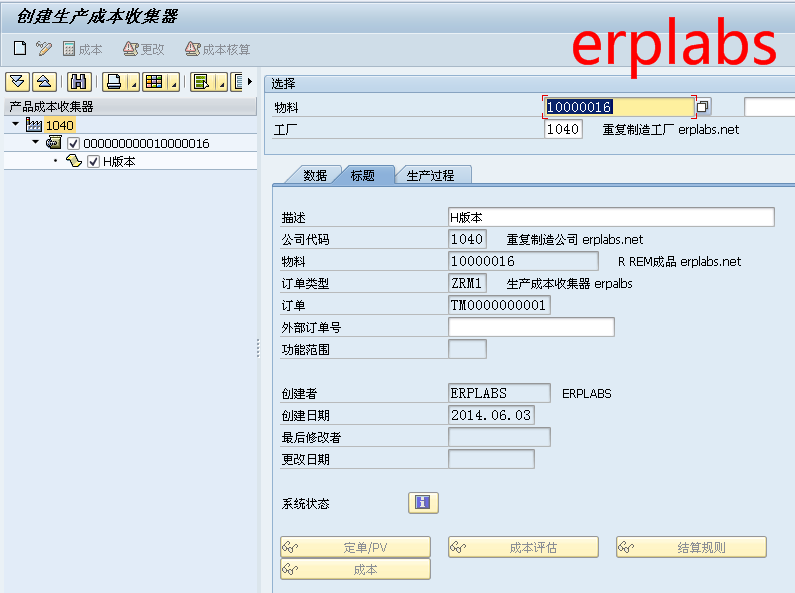Click the material icon beside 000000000010000016
Viewport: 795px width, 593px height.
tap(54, 142)
